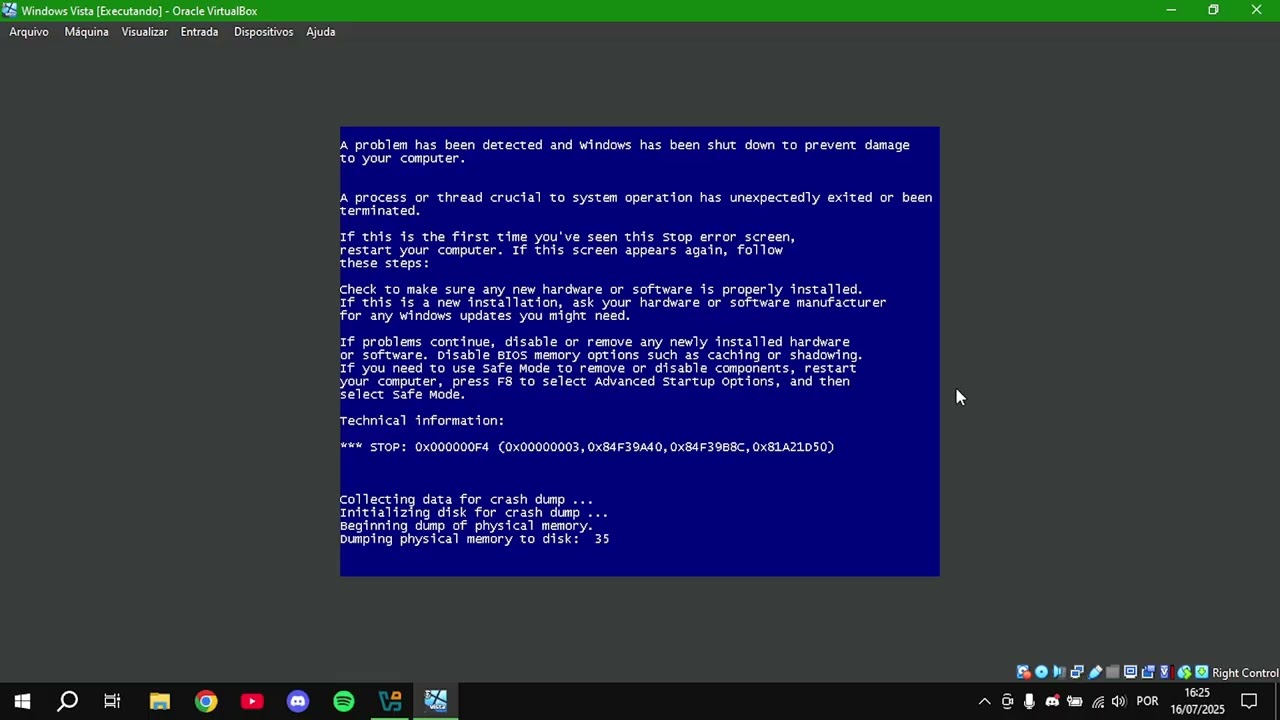
Task: Click 'Initializing disk for crash dump' line
Action: [474, 513]
